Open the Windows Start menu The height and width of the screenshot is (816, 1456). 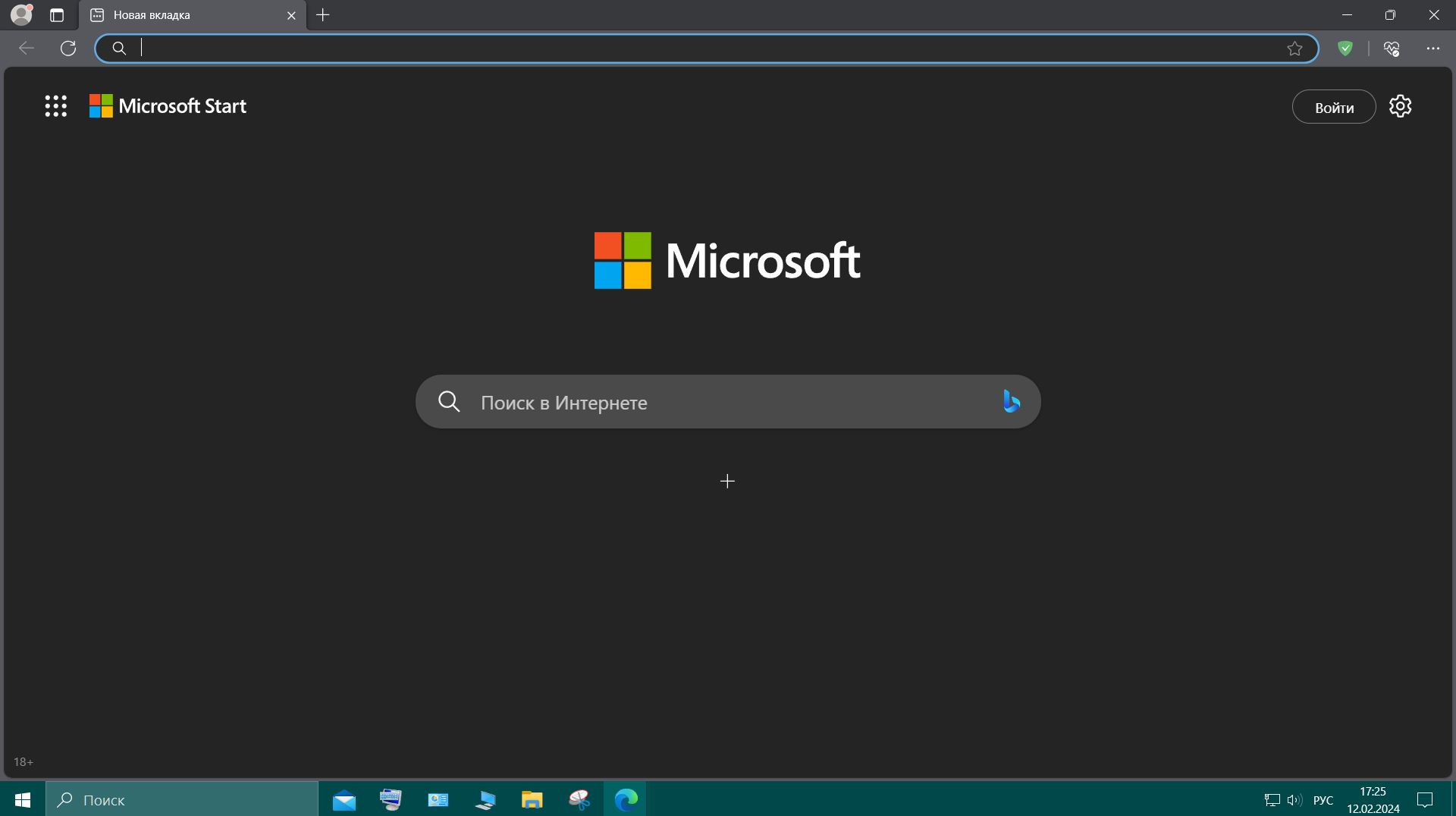click(x=23, y=799)
